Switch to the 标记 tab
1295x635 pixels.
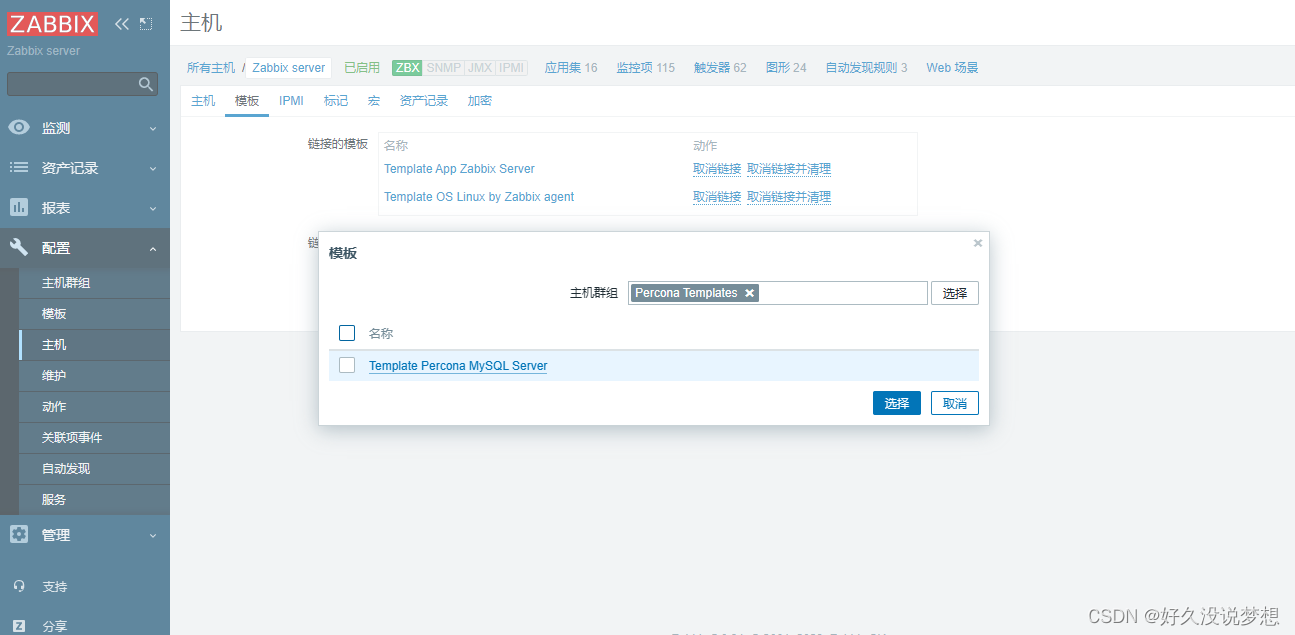click(336, 101)
